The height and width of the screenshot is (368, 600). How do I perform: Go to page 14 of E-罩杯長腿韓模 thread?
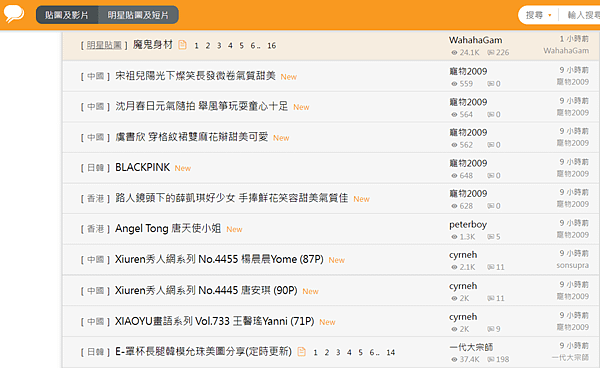390,352
